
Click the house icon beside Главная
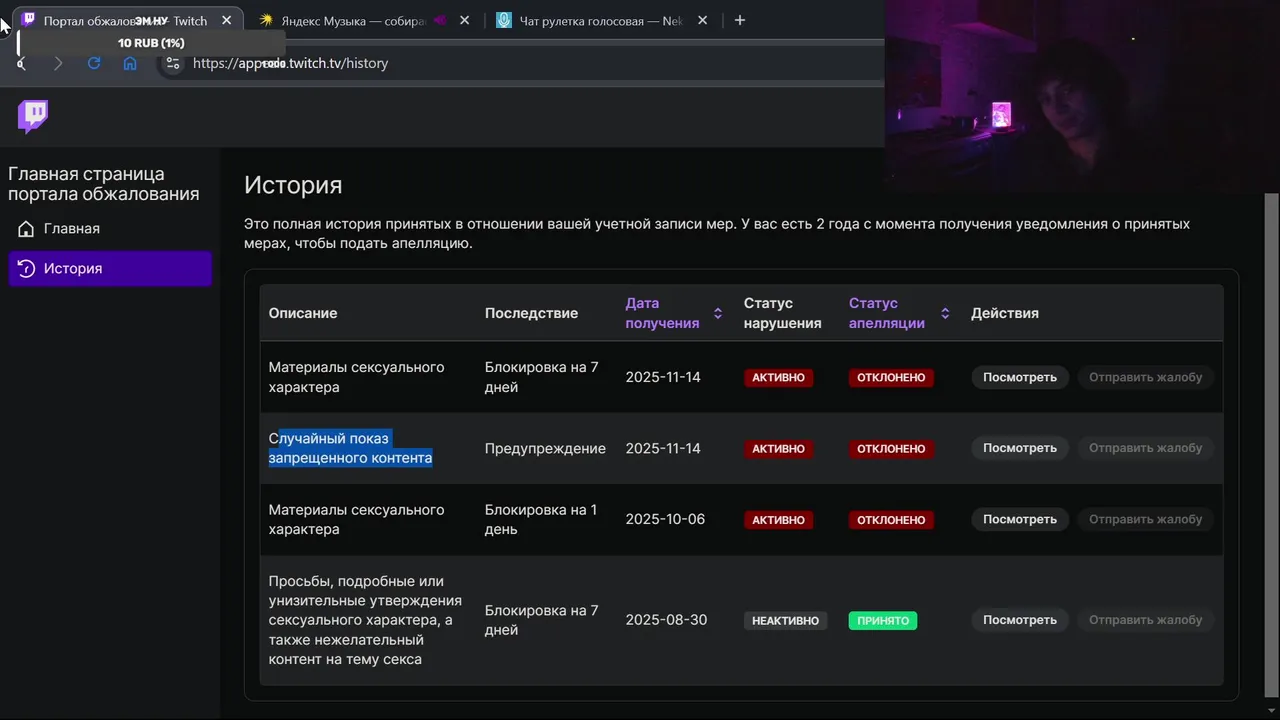point(26,229)
